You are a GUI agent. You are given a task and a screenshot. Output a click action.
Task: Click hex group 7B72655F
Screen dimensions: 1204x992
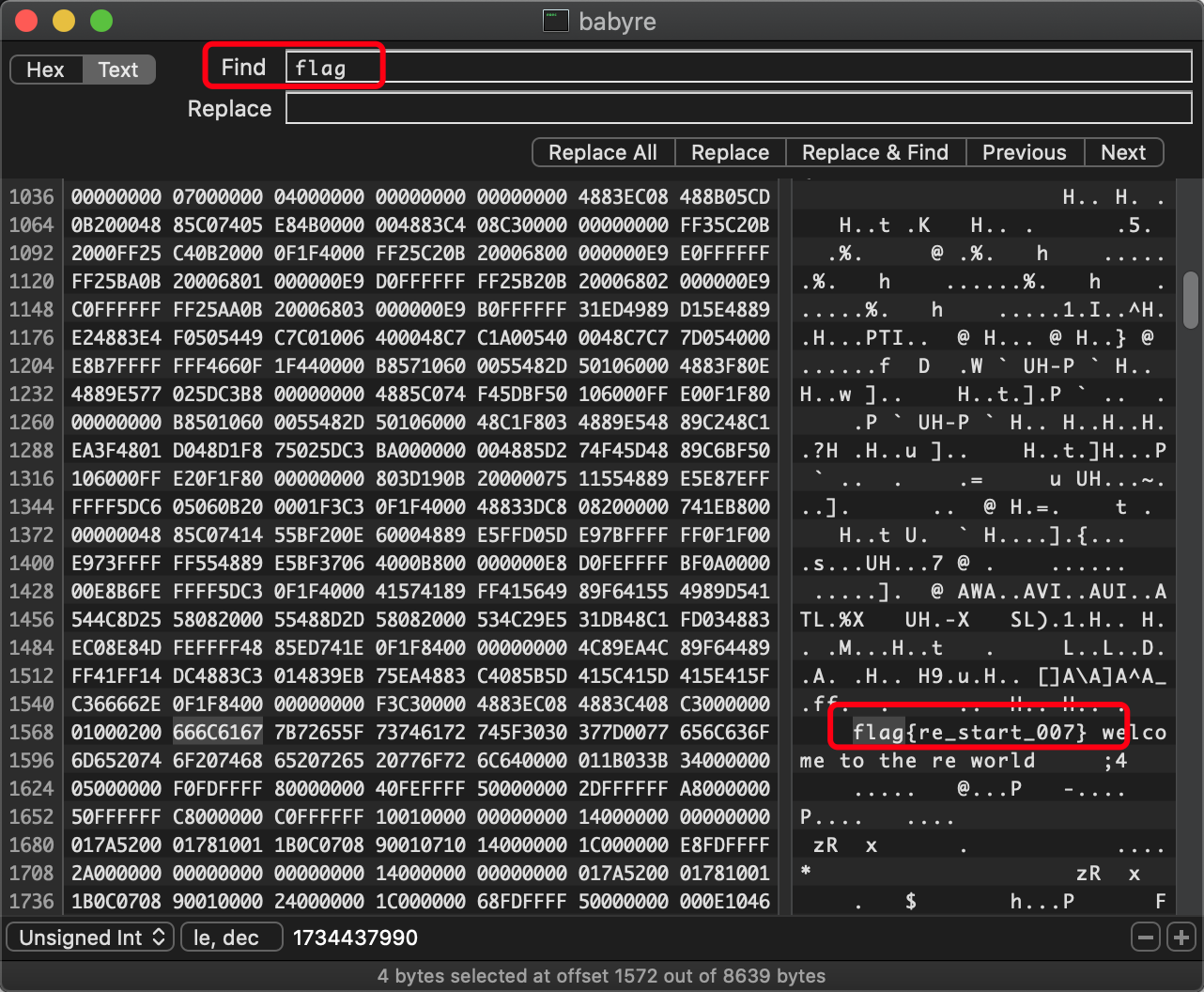pos(319,732)
